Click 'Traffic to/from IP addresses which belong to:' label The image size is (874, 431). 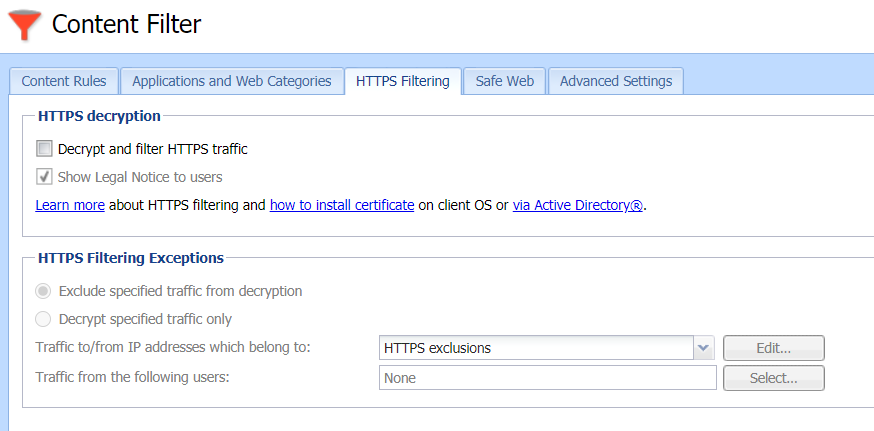click(173, 347)
